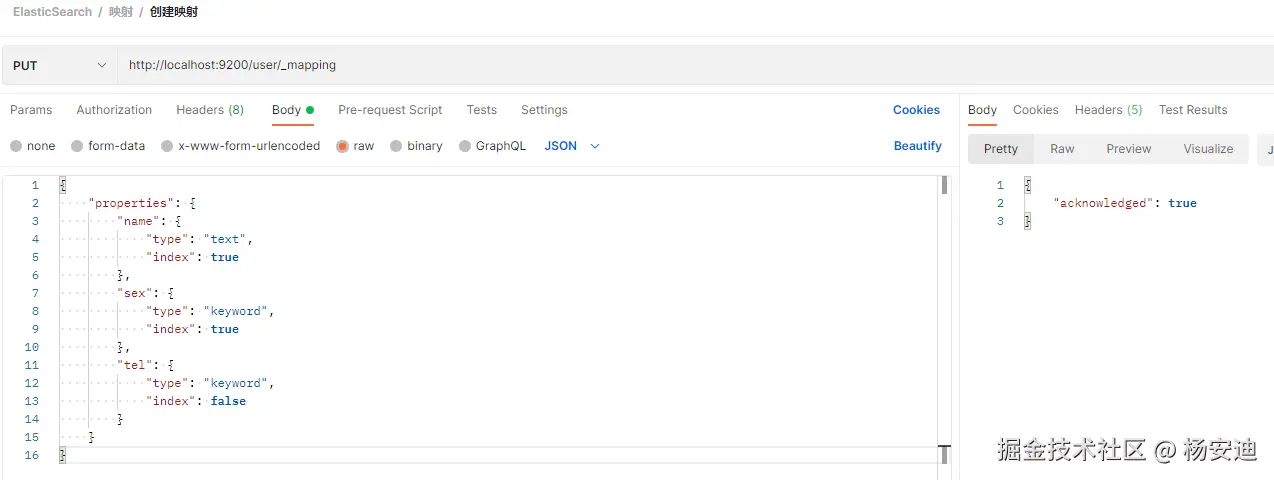Screen dimensions: 1274x480
Task: Click Beautify to format the body
Action: 917,146
